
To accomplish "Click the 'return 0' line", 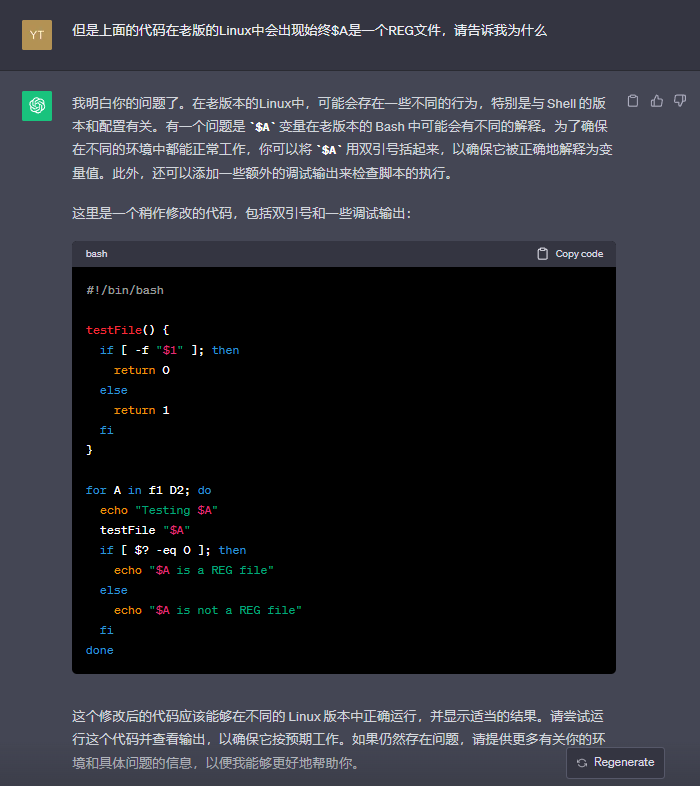I will pos(141,370).
